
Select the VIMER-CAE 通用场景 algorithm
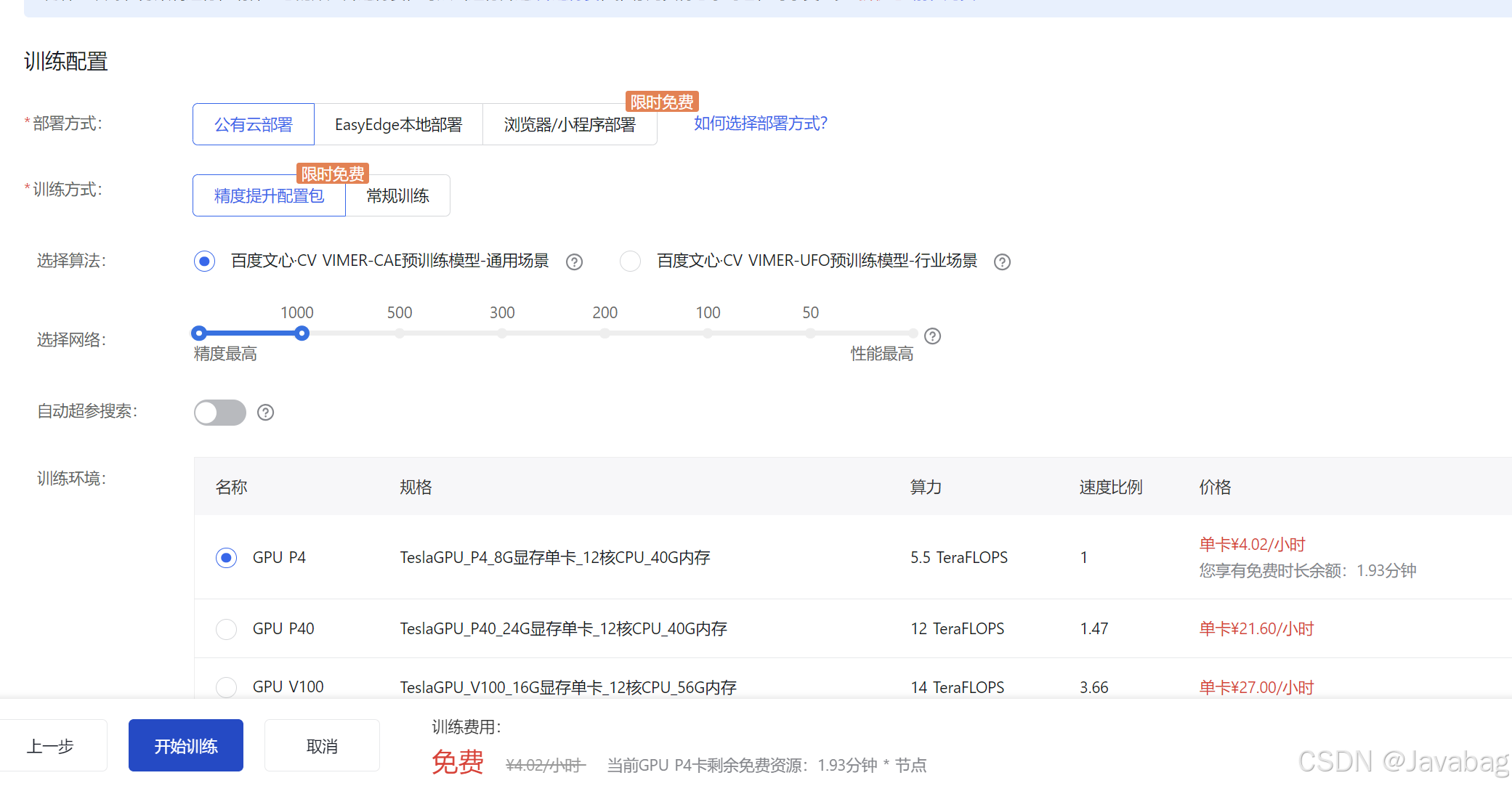coord(204,261)
